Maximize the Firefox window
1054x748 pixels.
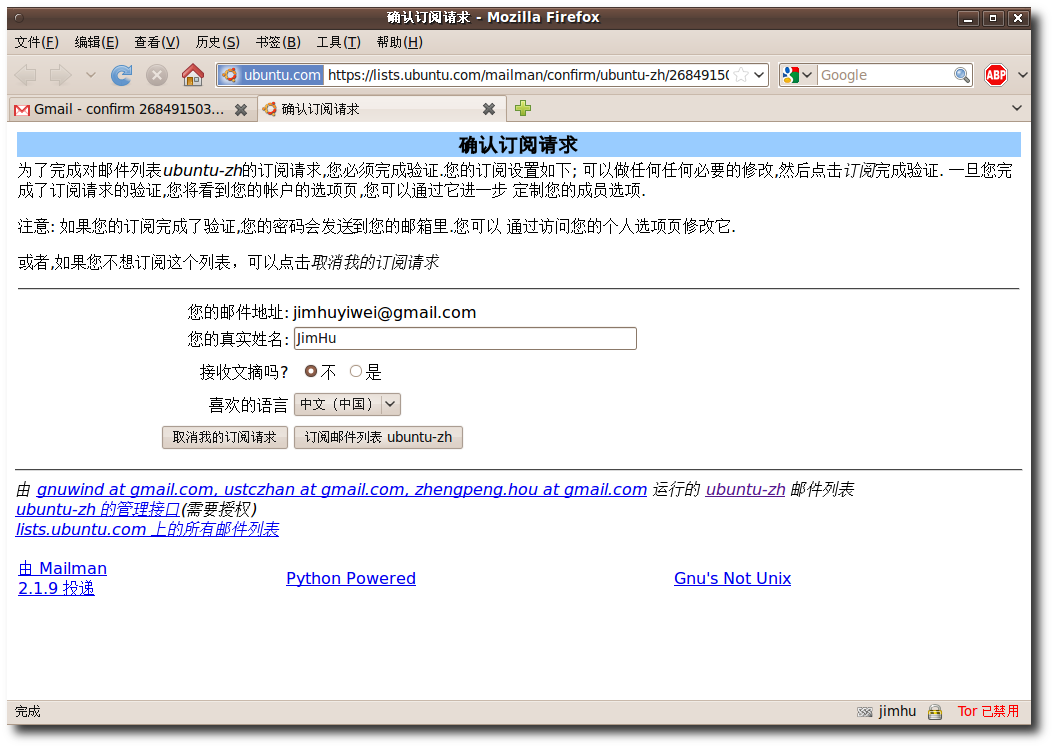pyautogui.click(x=993, y=18)
